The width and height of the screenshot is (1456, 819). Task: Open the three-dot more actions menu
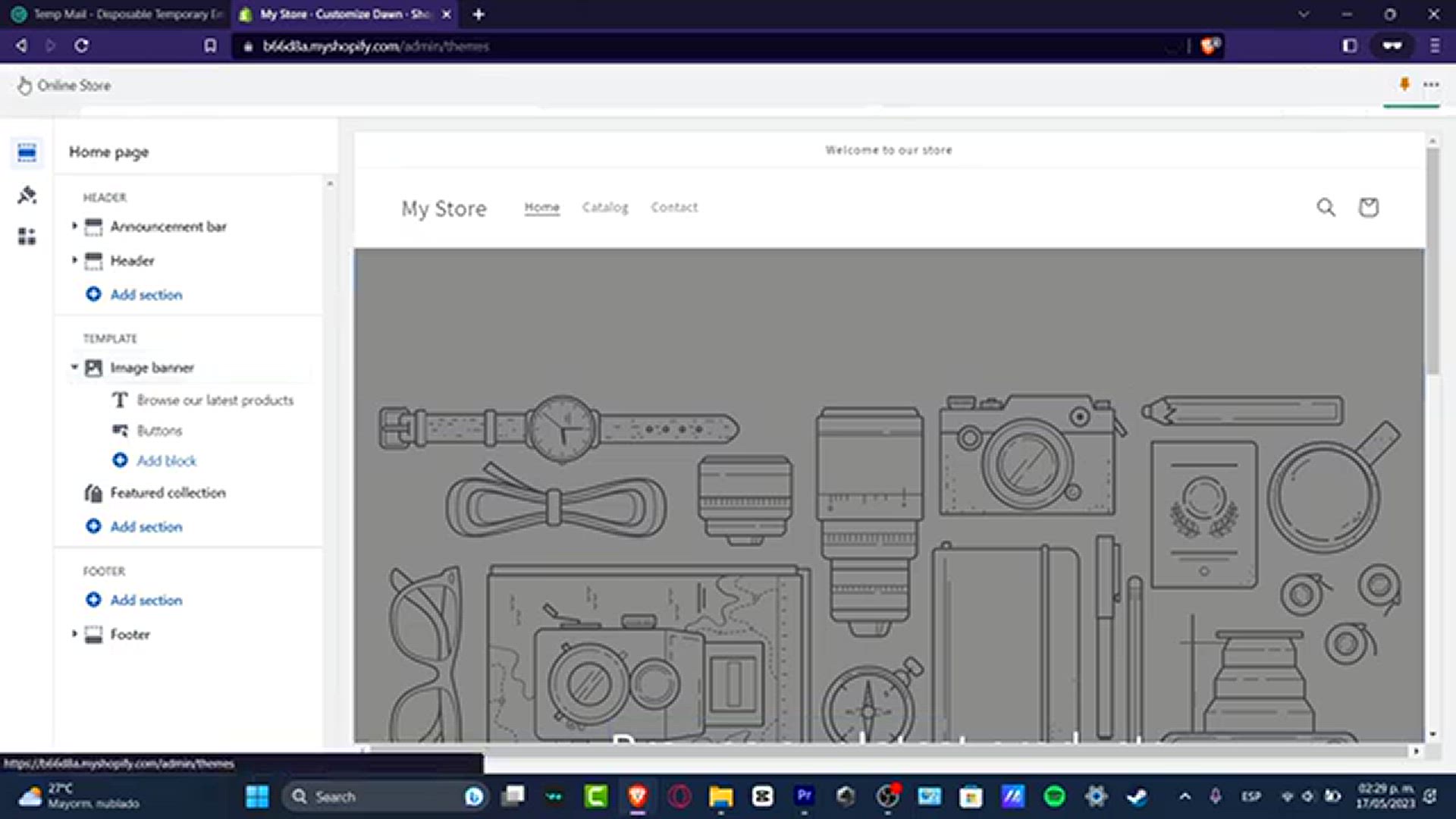(1431, 84)
